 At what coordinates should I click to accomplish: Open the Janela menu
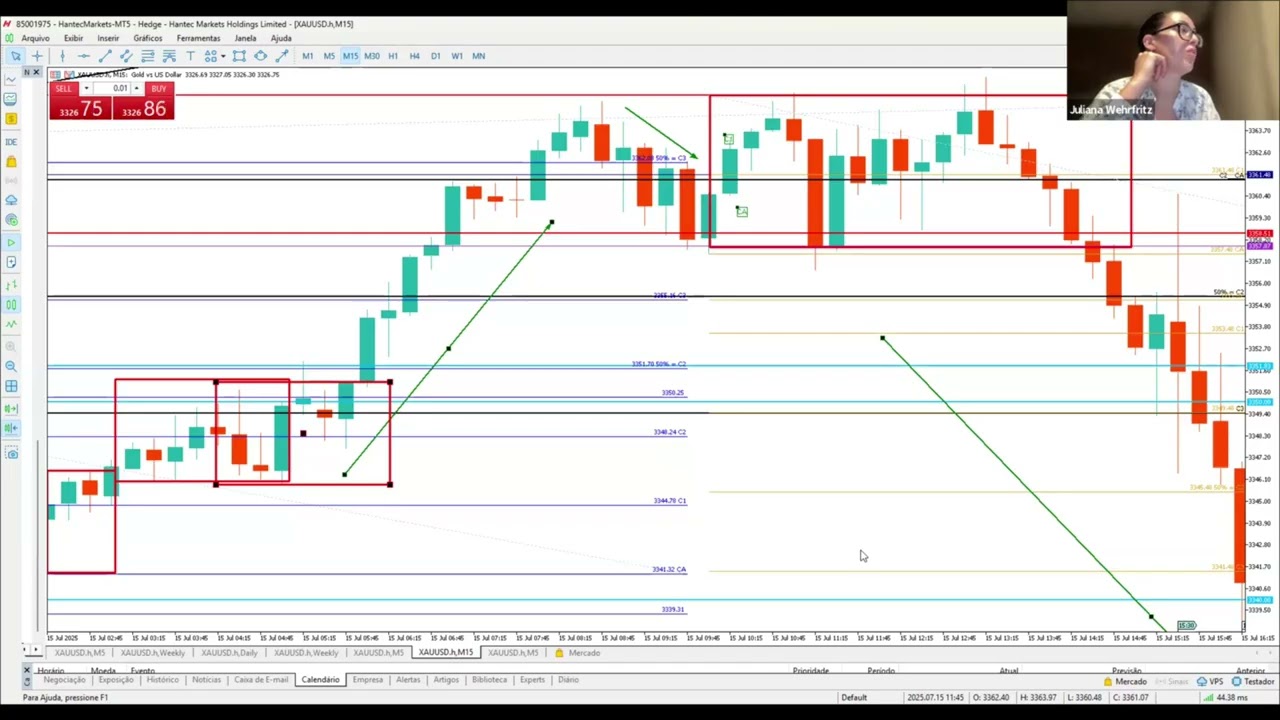[x=245, y=38]
